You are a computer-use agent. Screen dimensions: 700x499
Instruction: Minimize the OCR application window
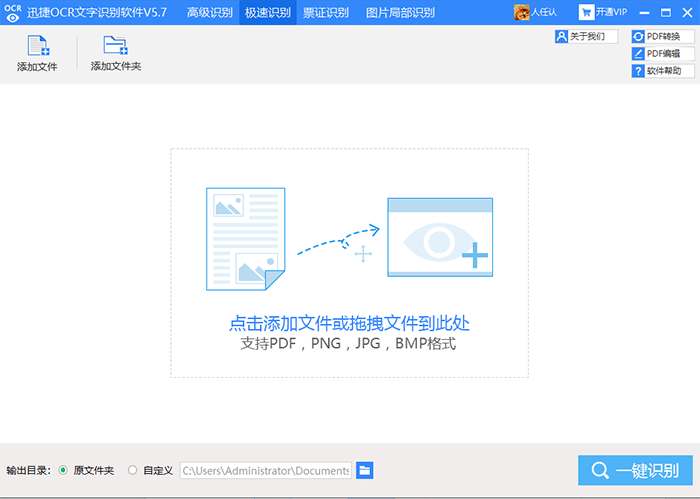click(x=644, y=12)
